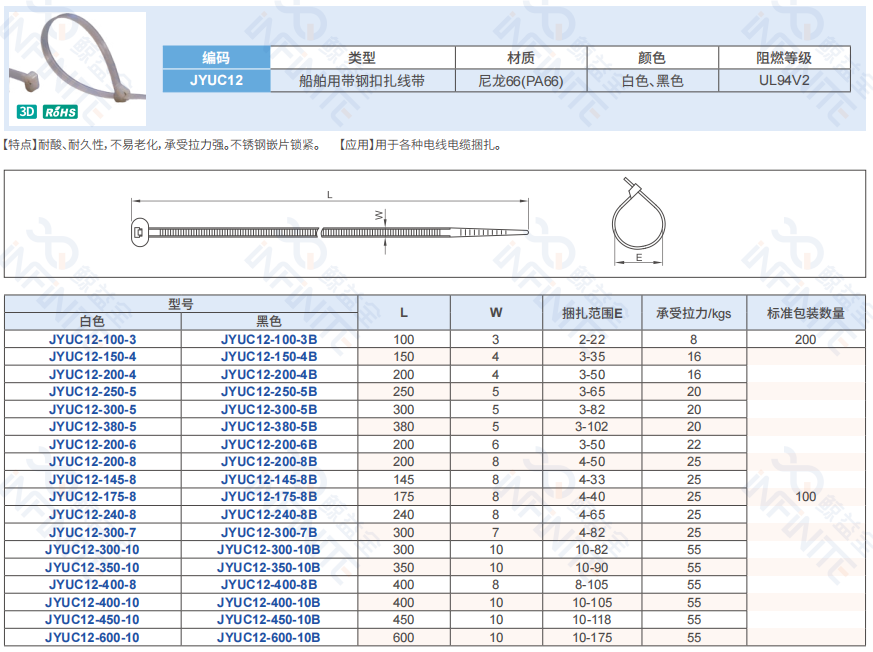The height and width of the screenshot is (652, 873).
Task: Open black model JYUC12-240-8B
Action: [x=269, y=514]
